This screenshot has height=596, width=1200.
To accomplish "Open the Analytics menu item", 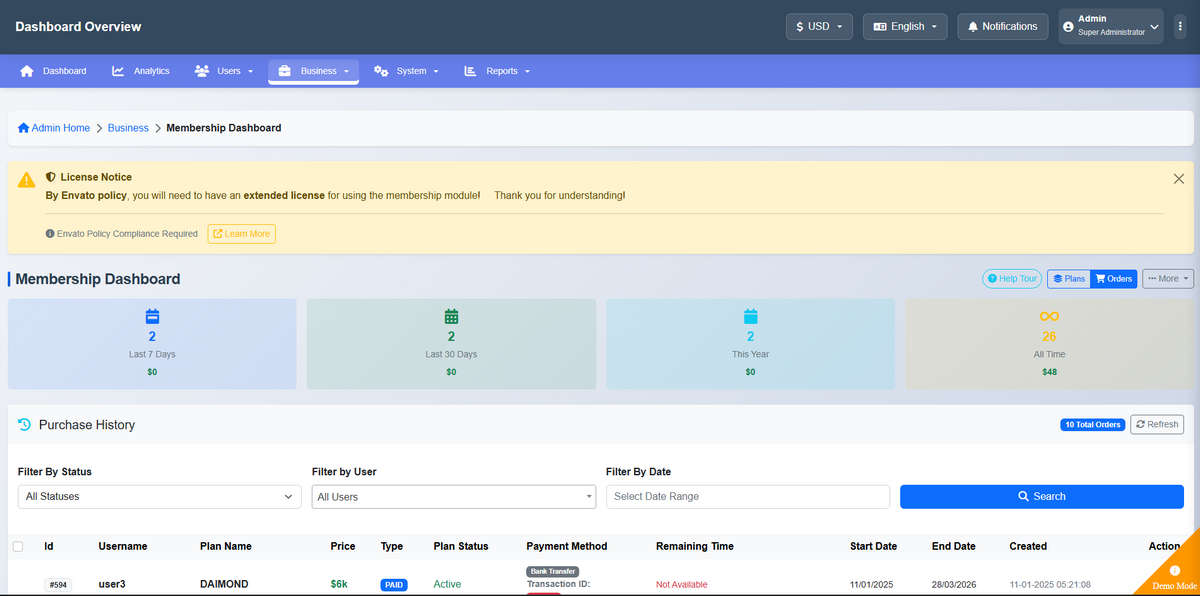I will point(141,71).
